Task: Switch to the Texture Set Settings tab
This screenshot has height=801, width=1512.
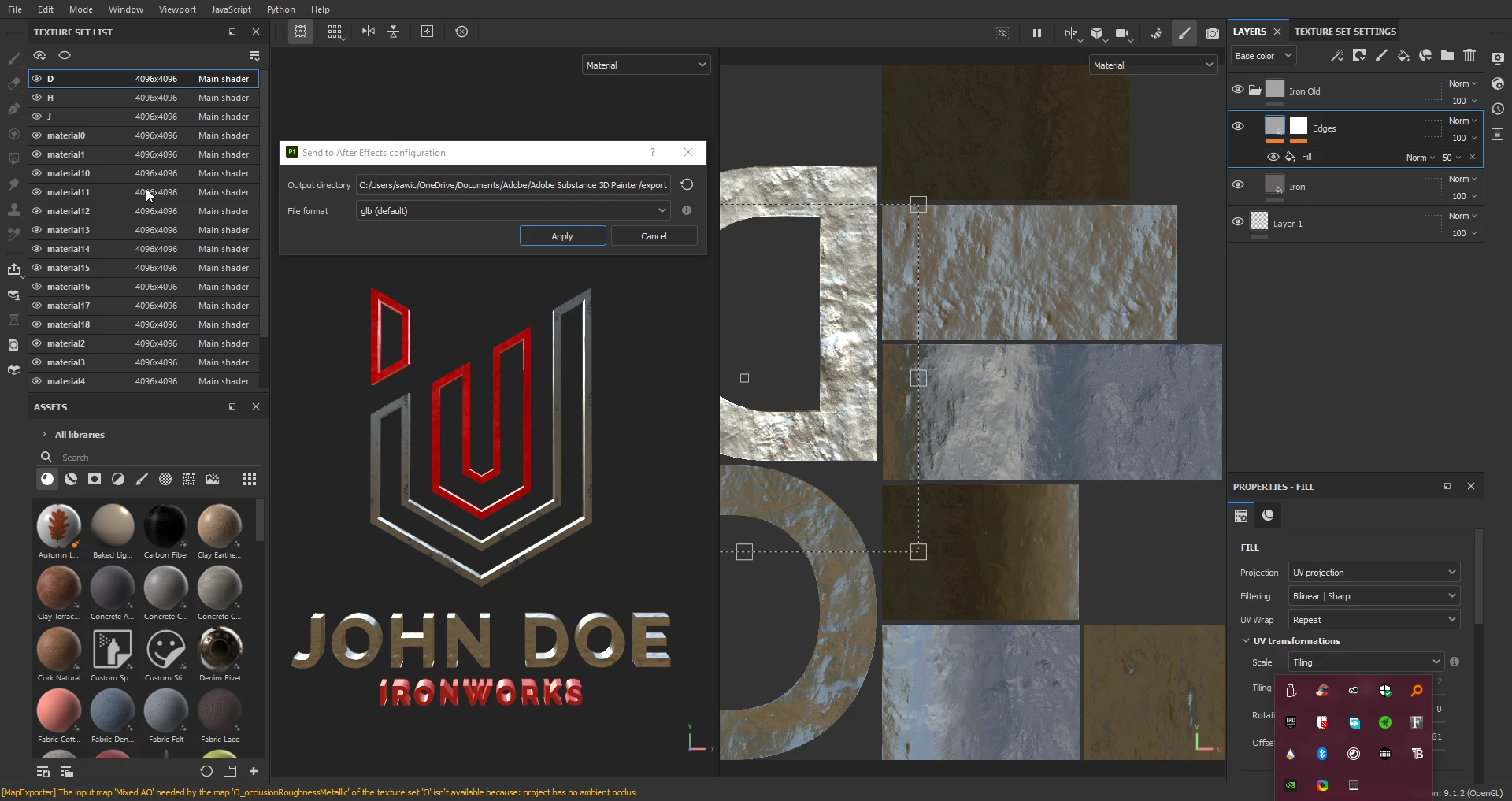Action: point(1345,32)
